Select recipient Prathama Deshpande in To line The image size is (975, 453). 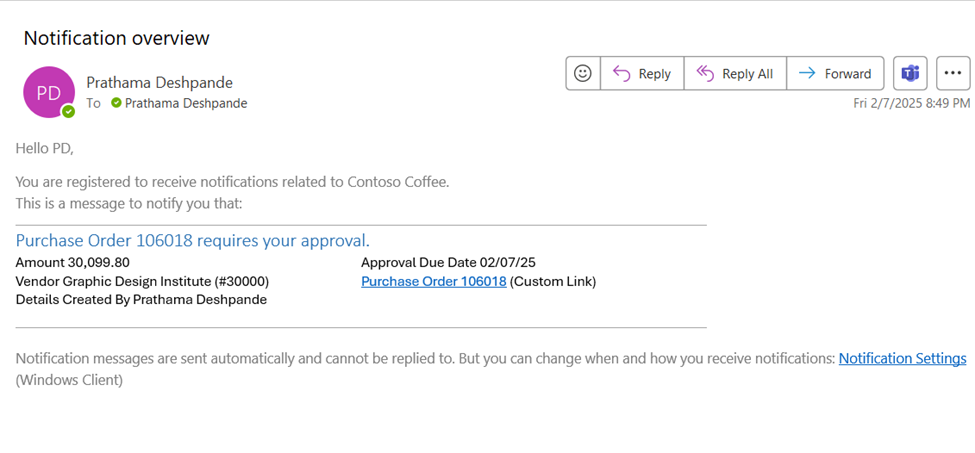coord(186,103)
